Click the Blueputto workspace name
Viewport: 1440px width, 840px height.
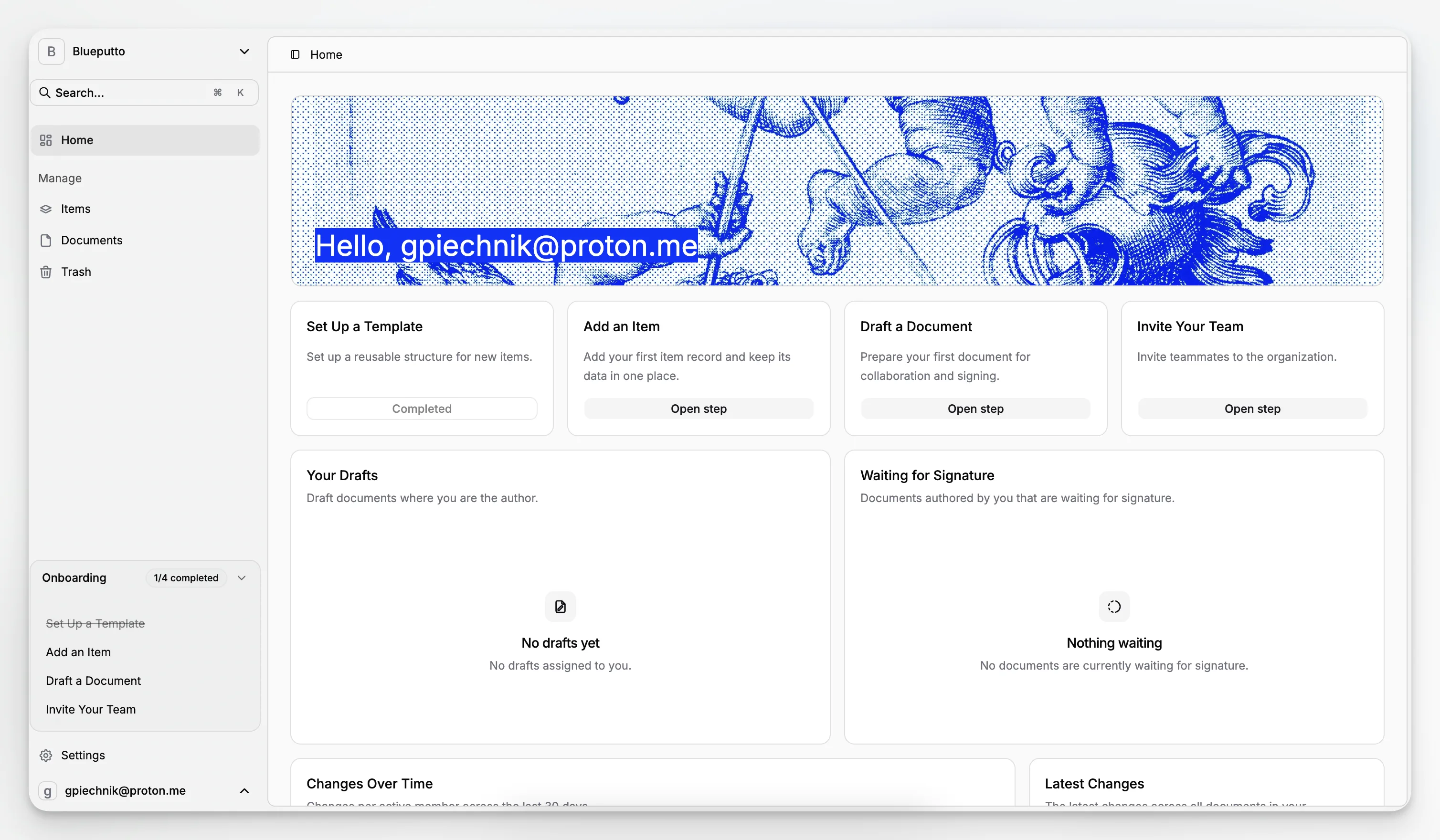tap(99, 52)
